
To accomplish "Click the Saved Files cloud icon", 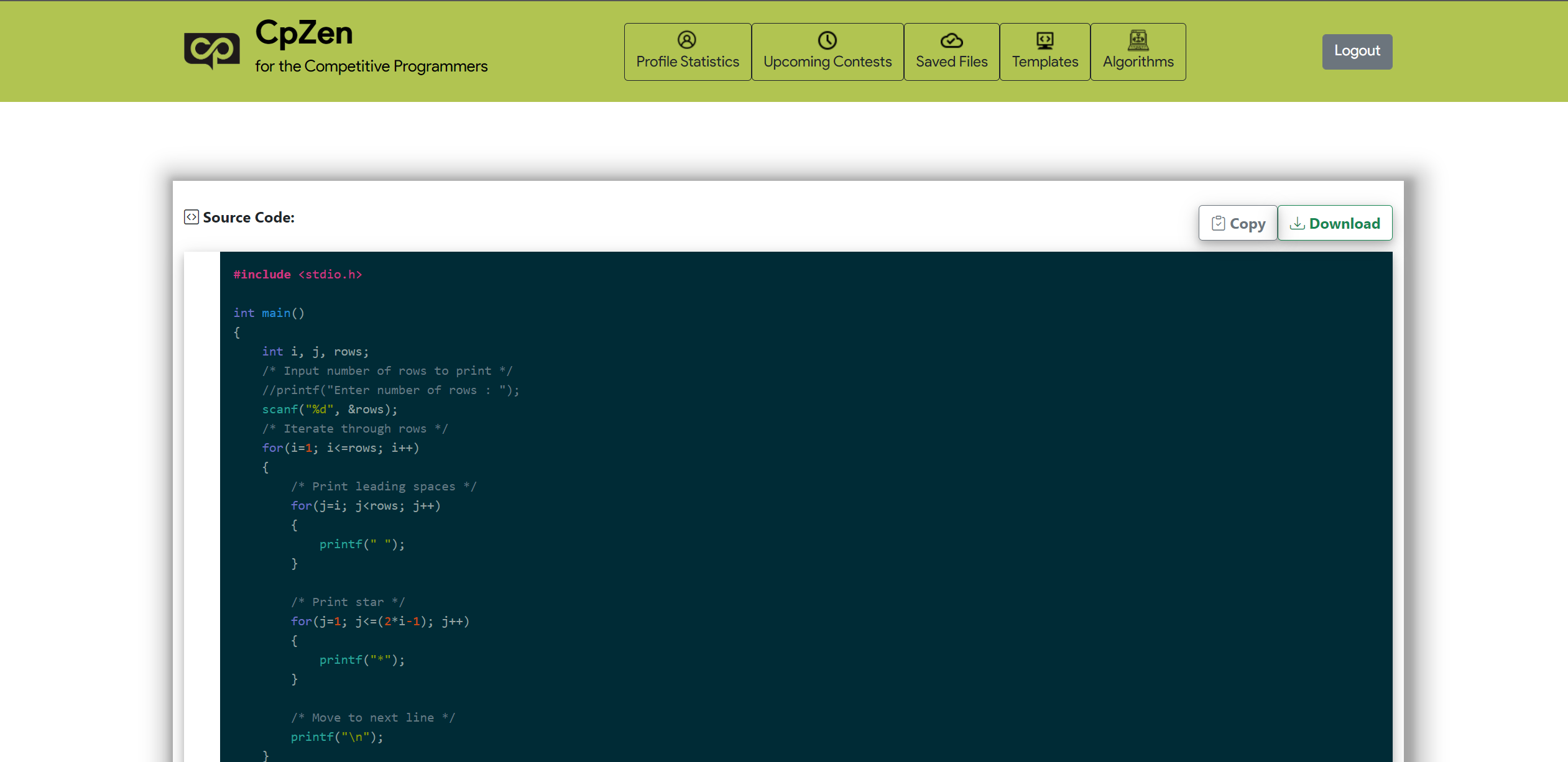I will [951, 41].
